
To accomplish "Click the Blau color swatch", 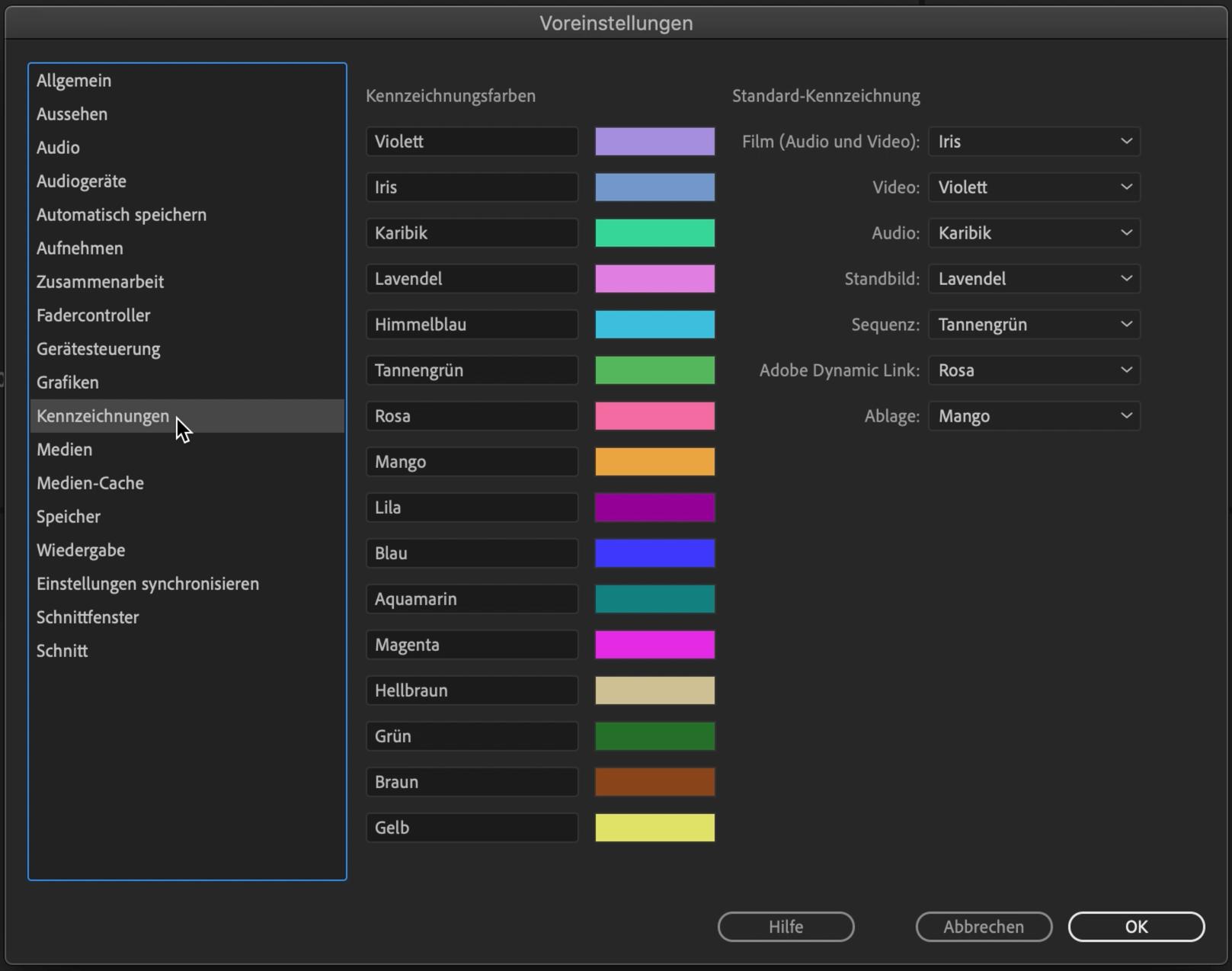I will click(654, 553).
